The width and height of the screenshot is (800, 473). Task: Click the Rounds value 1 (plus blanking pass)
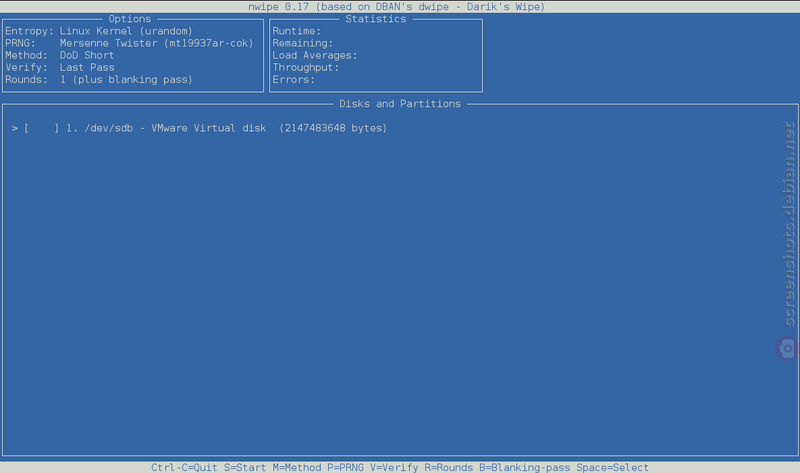pos(126,80)
